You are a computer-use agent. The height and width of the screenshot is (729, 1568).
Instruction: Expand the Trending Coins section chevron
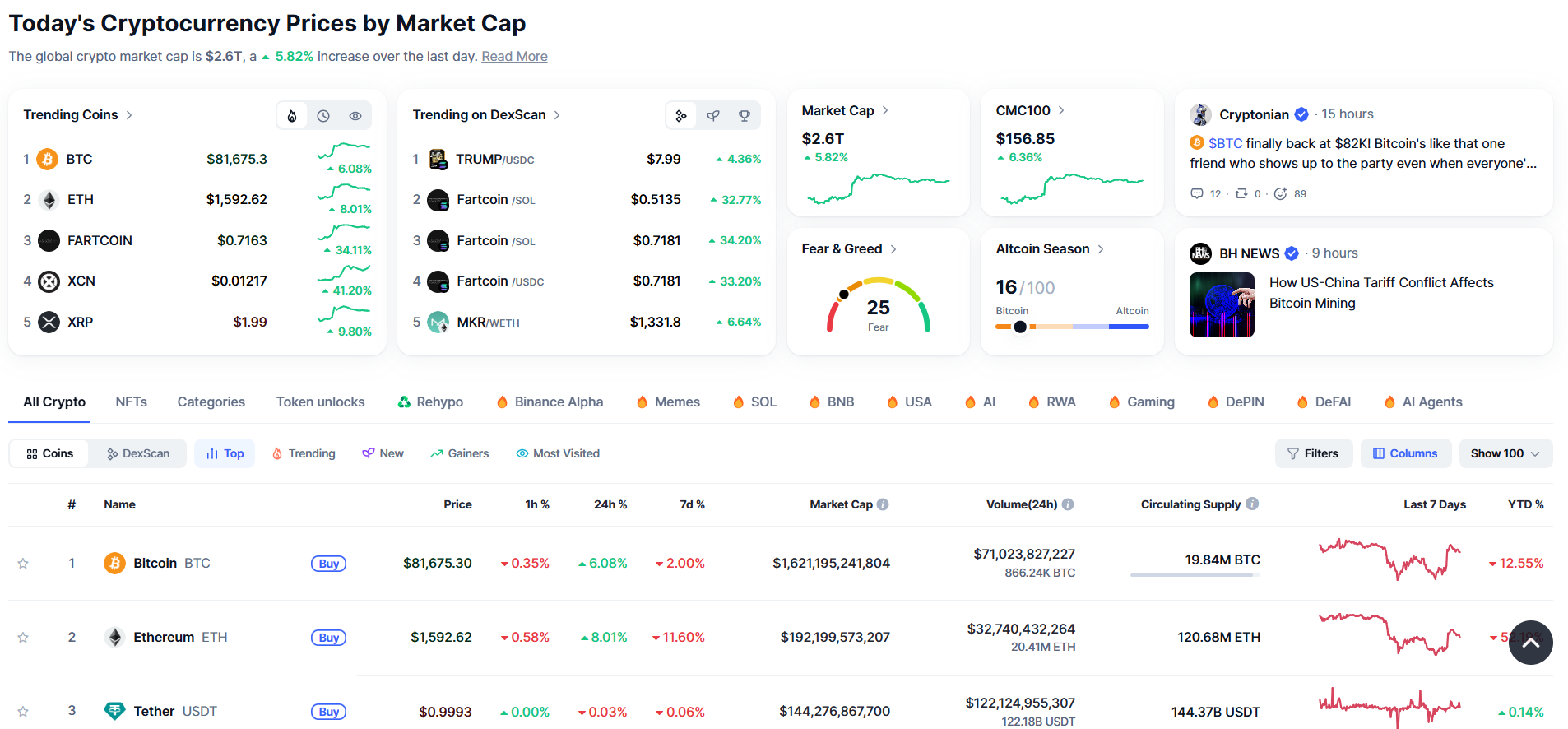click(x=129, y=115)
